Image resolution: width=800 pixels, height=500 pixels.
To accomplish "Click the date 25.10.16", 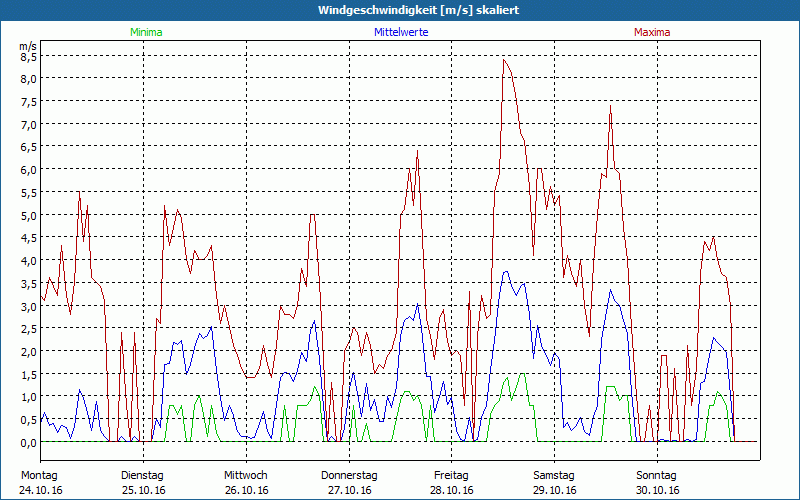I will (144, 490).
